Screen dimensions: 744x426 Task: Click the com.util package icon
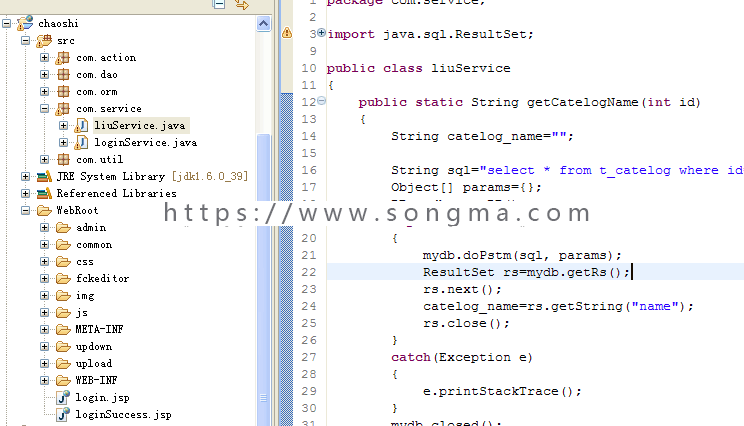(x=63, y=159)
